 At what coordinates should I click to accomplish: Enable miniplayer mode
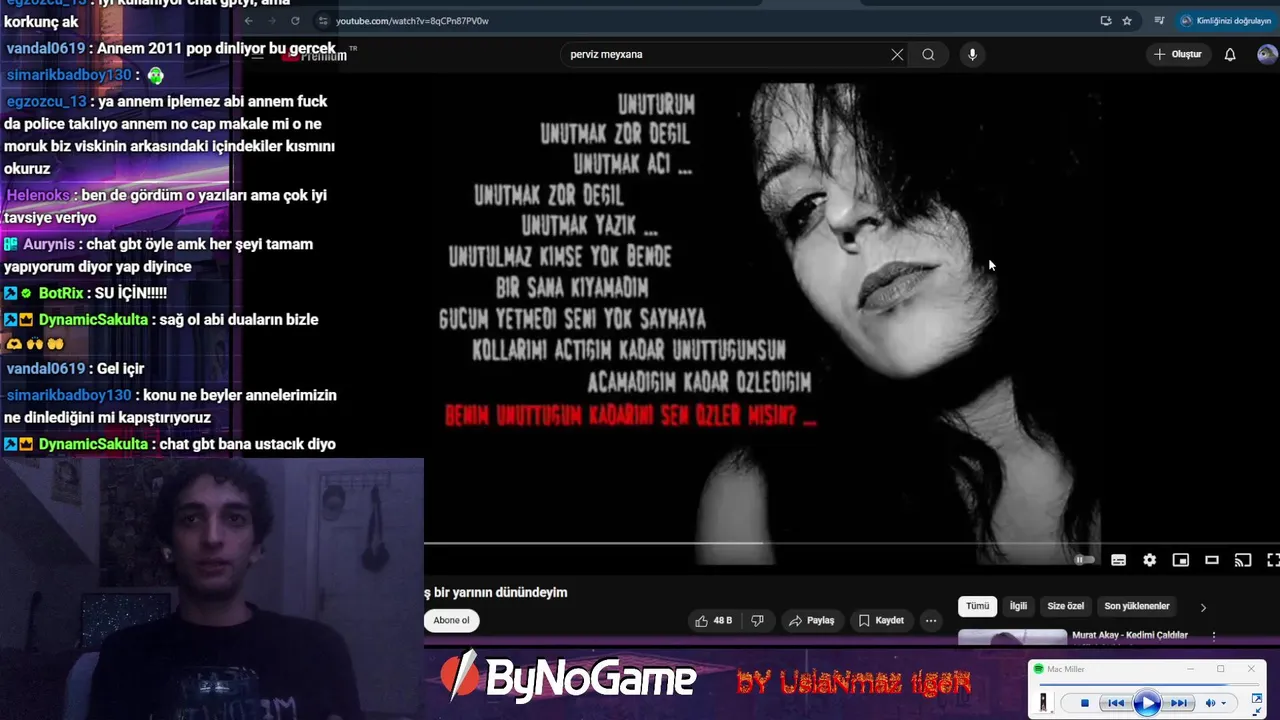[x=1181, y=560]
